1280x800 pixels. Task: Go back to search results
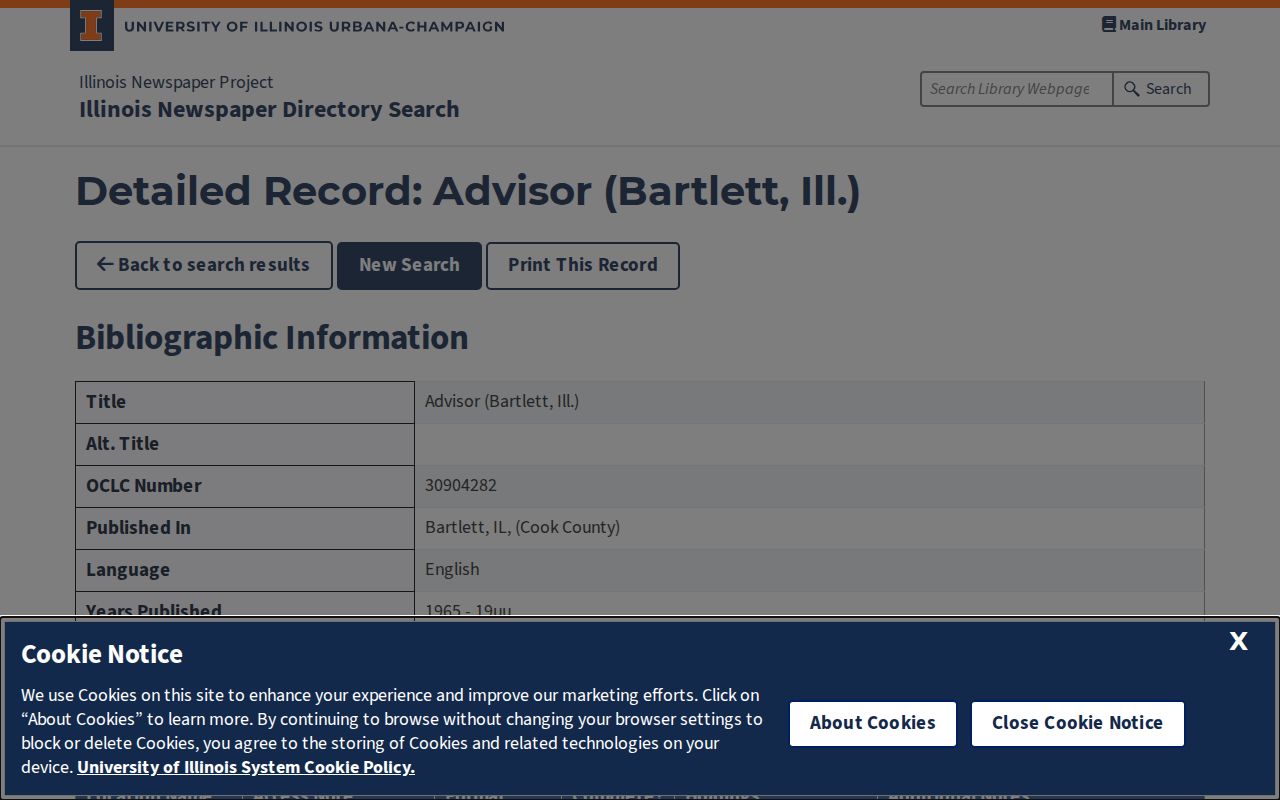point(204,266)
